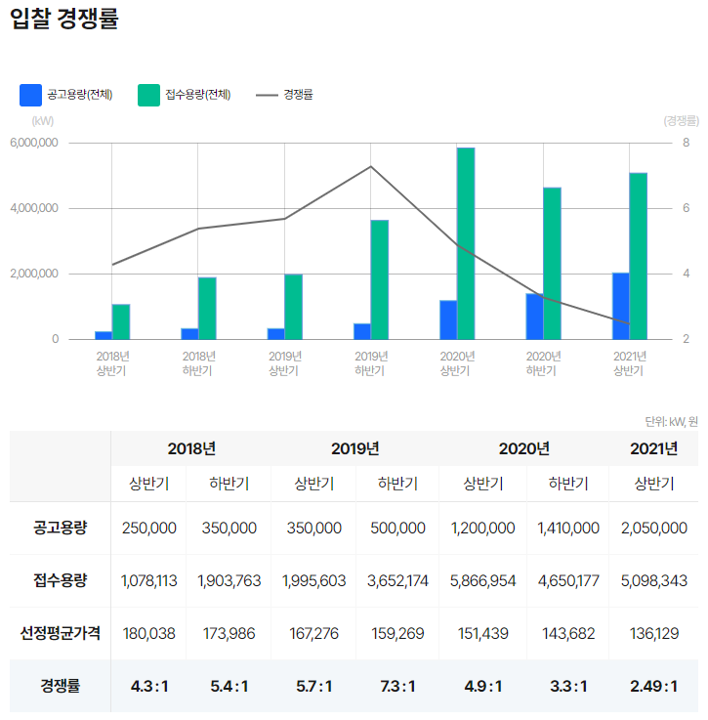Click the 입찰 경쟁률 page heading
The width and height of the screenshot is (708, 720).
pos(64,19)
